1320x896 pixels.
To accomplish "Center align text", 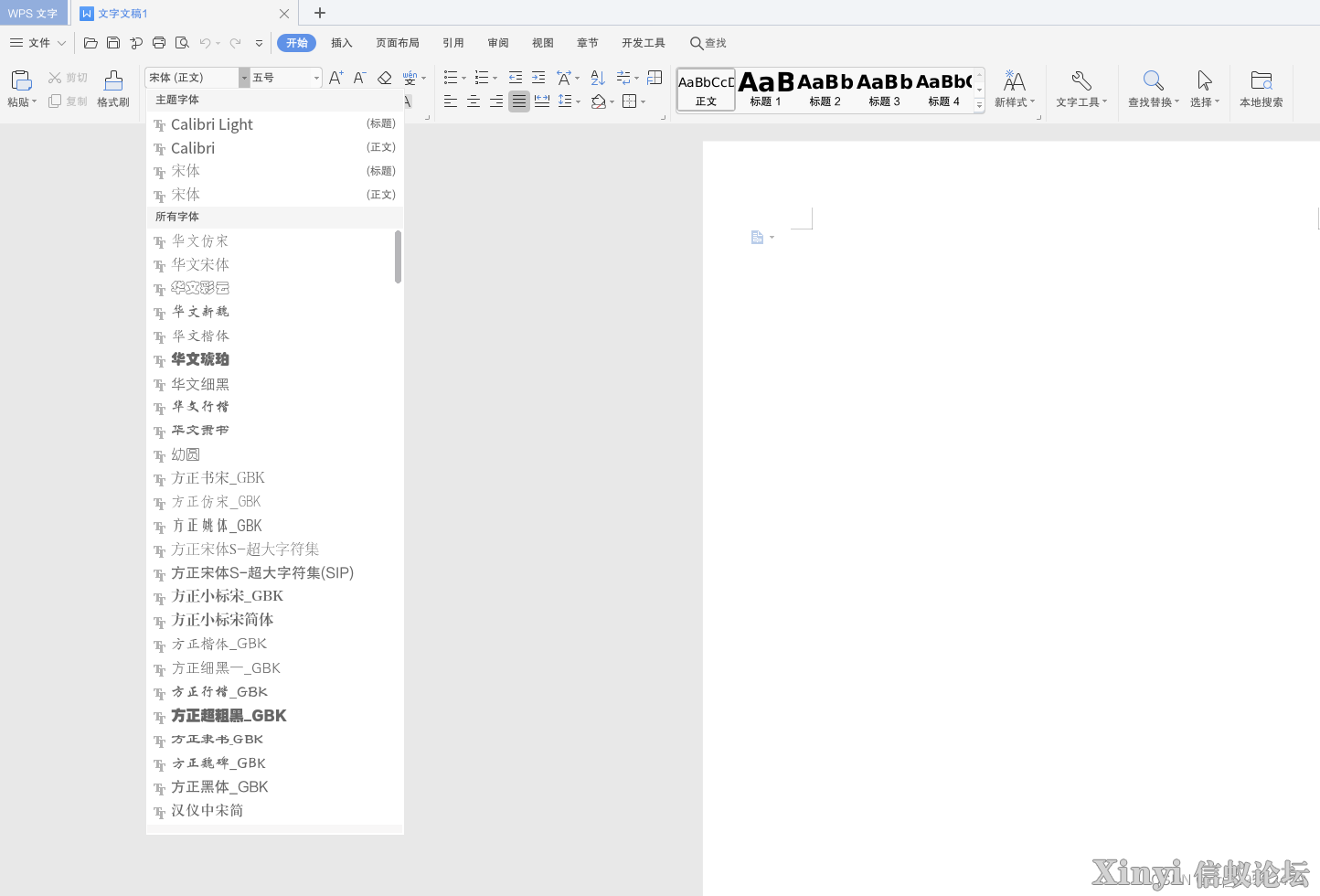I will click(474, 101).
